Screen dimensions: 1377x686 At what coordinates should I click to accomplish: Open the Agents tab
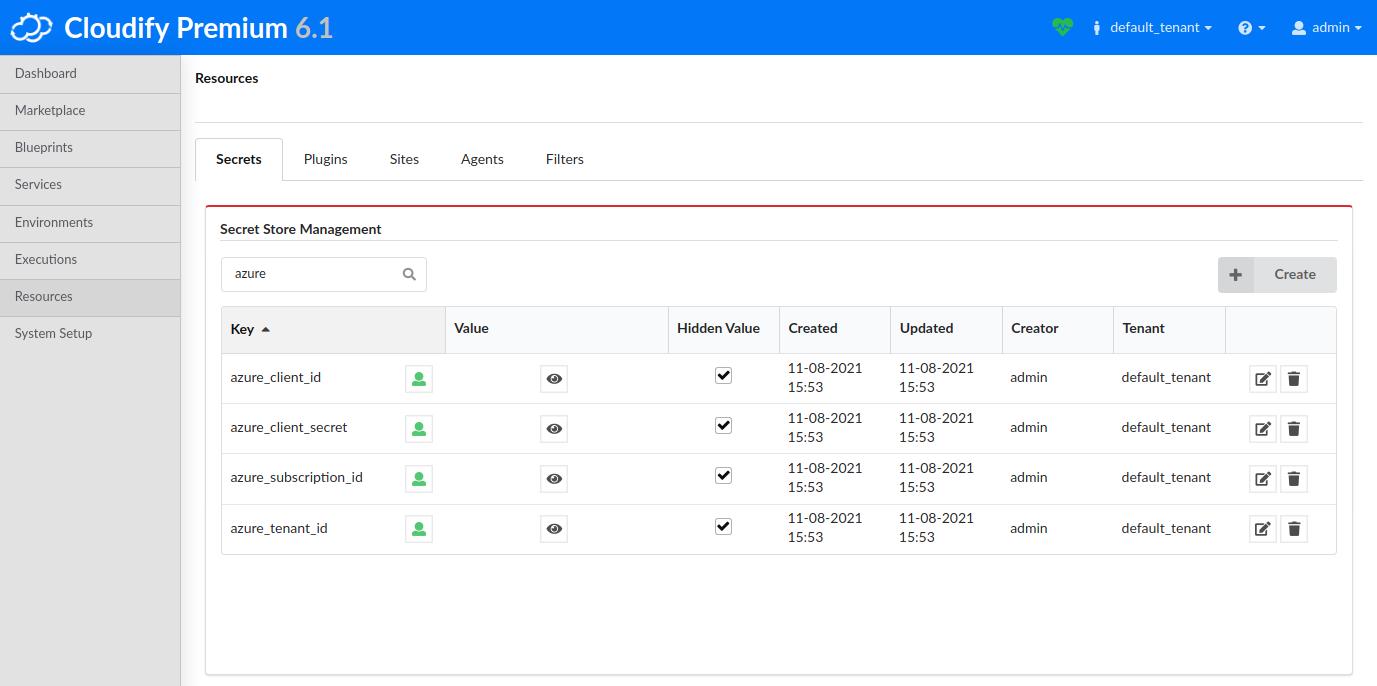(482, 159)
